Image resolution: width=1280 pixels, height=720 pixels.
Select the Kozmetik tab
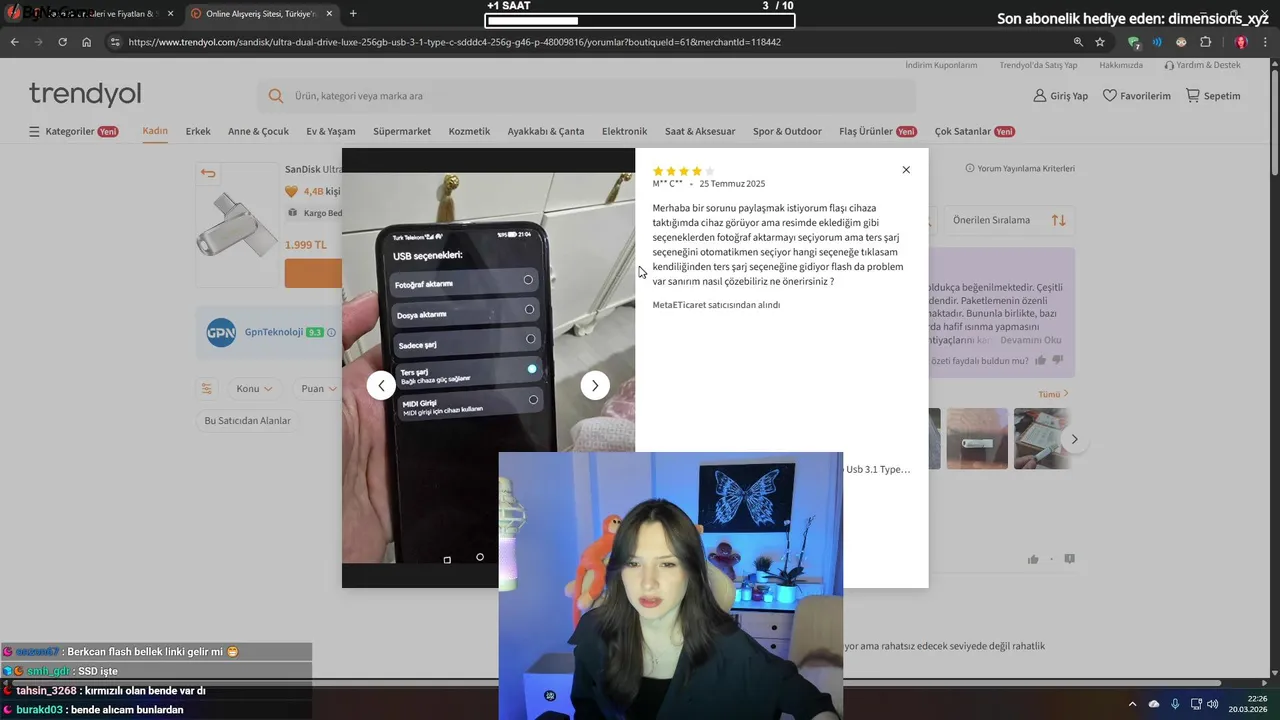(x=469, y=131)
